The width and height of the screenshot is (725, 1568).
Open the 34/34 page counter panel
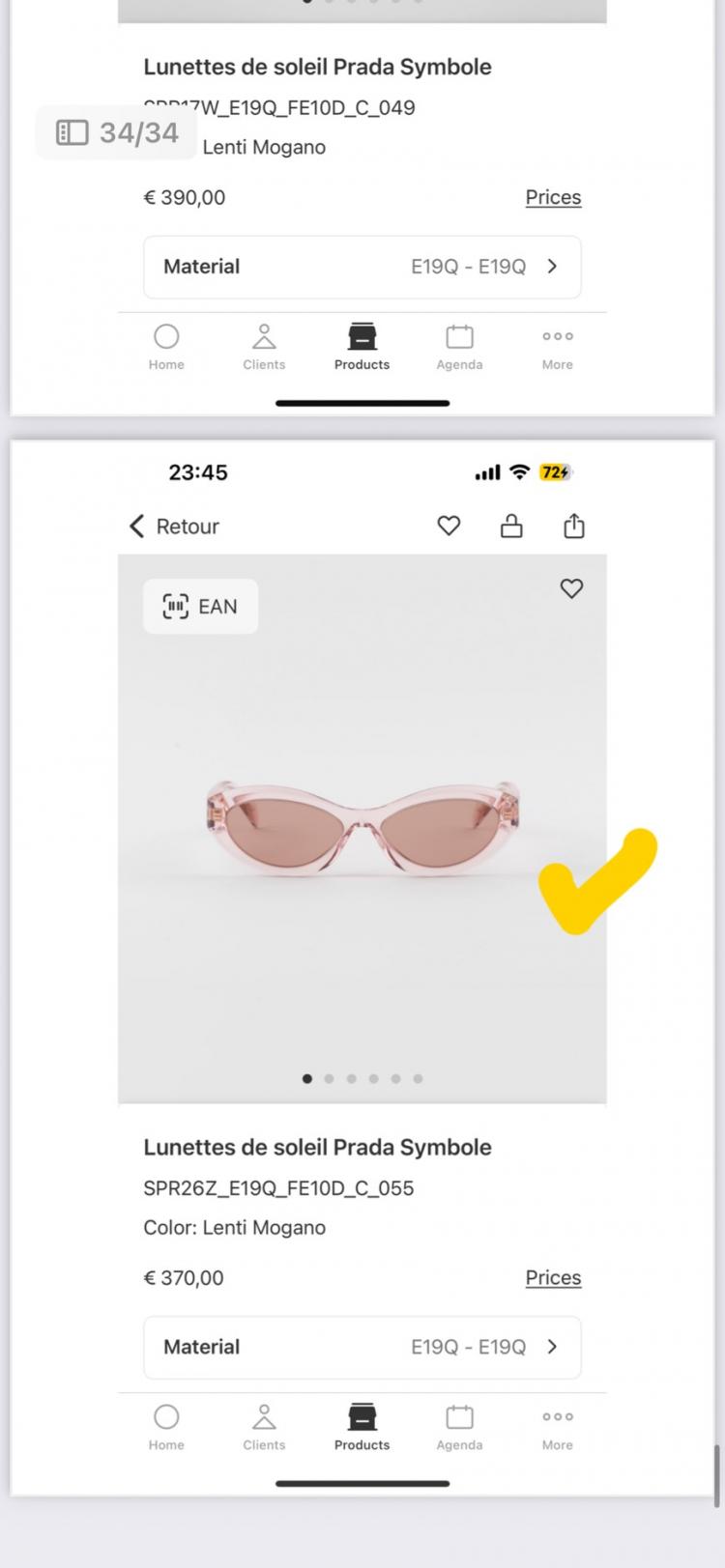click(x=117, y=132)
